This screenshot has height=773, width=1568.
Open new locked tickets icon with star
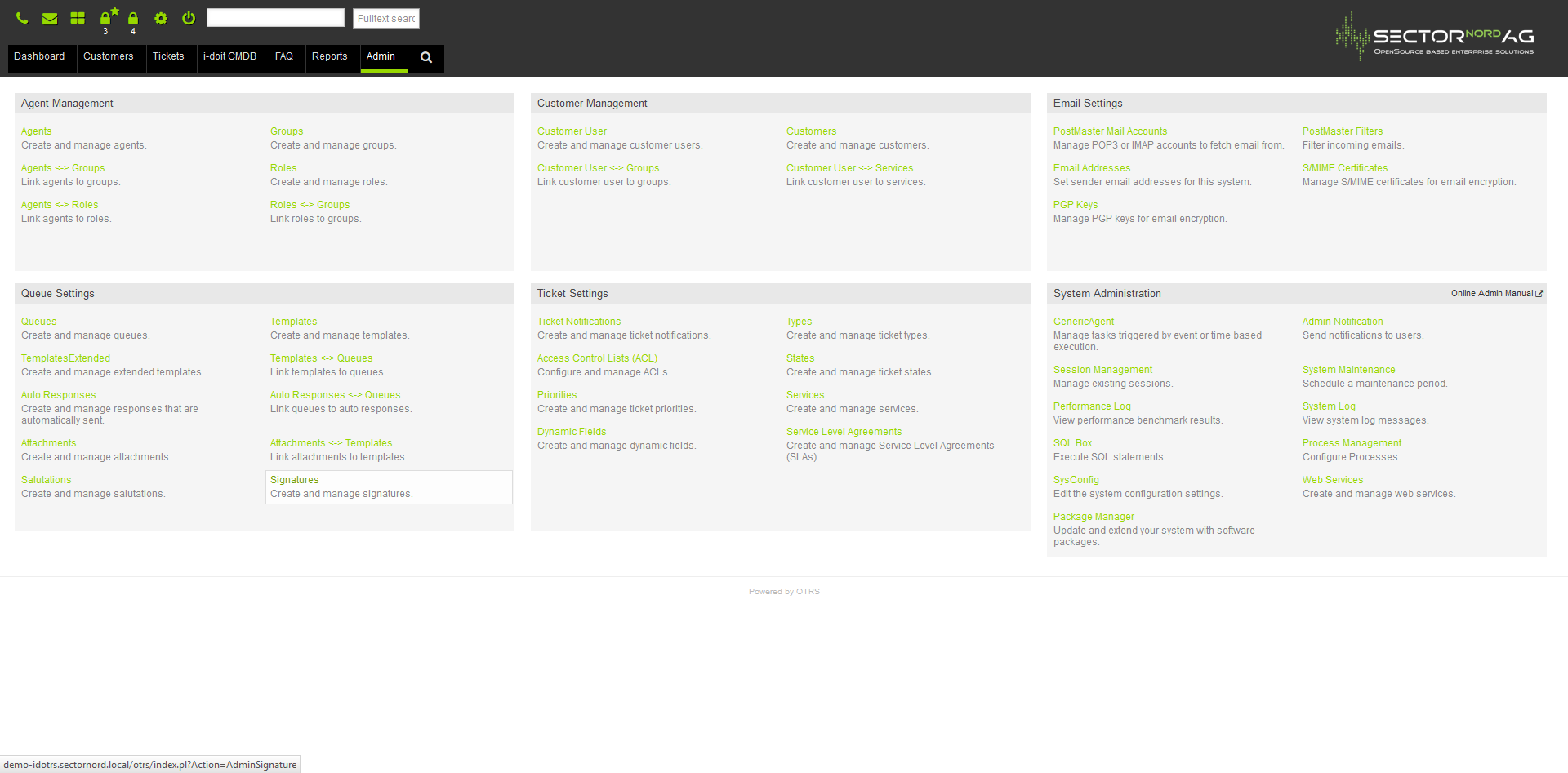point(109,16)
